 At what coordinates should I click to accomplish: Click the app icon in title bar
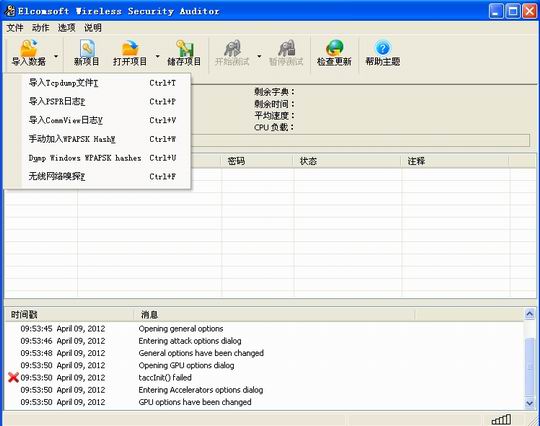tap(10, 11)
